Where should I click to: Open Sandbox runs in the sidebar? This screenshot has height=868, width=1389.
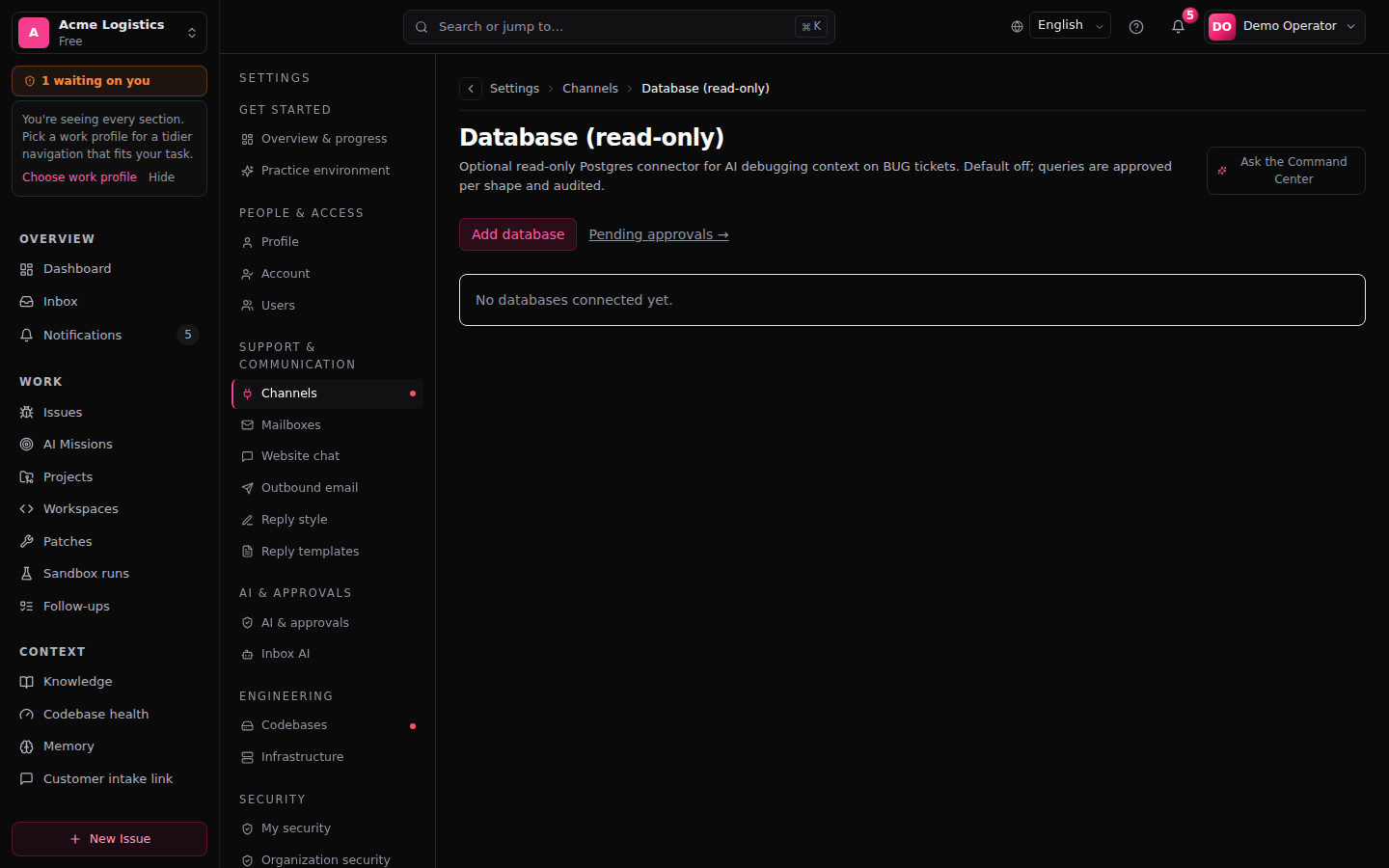click(109, 574)
